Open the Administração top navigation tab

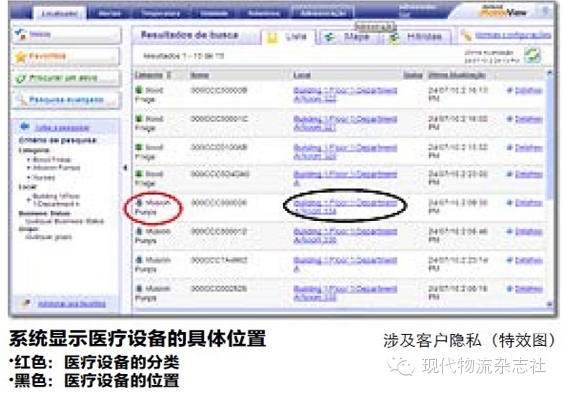coord(323,14)
